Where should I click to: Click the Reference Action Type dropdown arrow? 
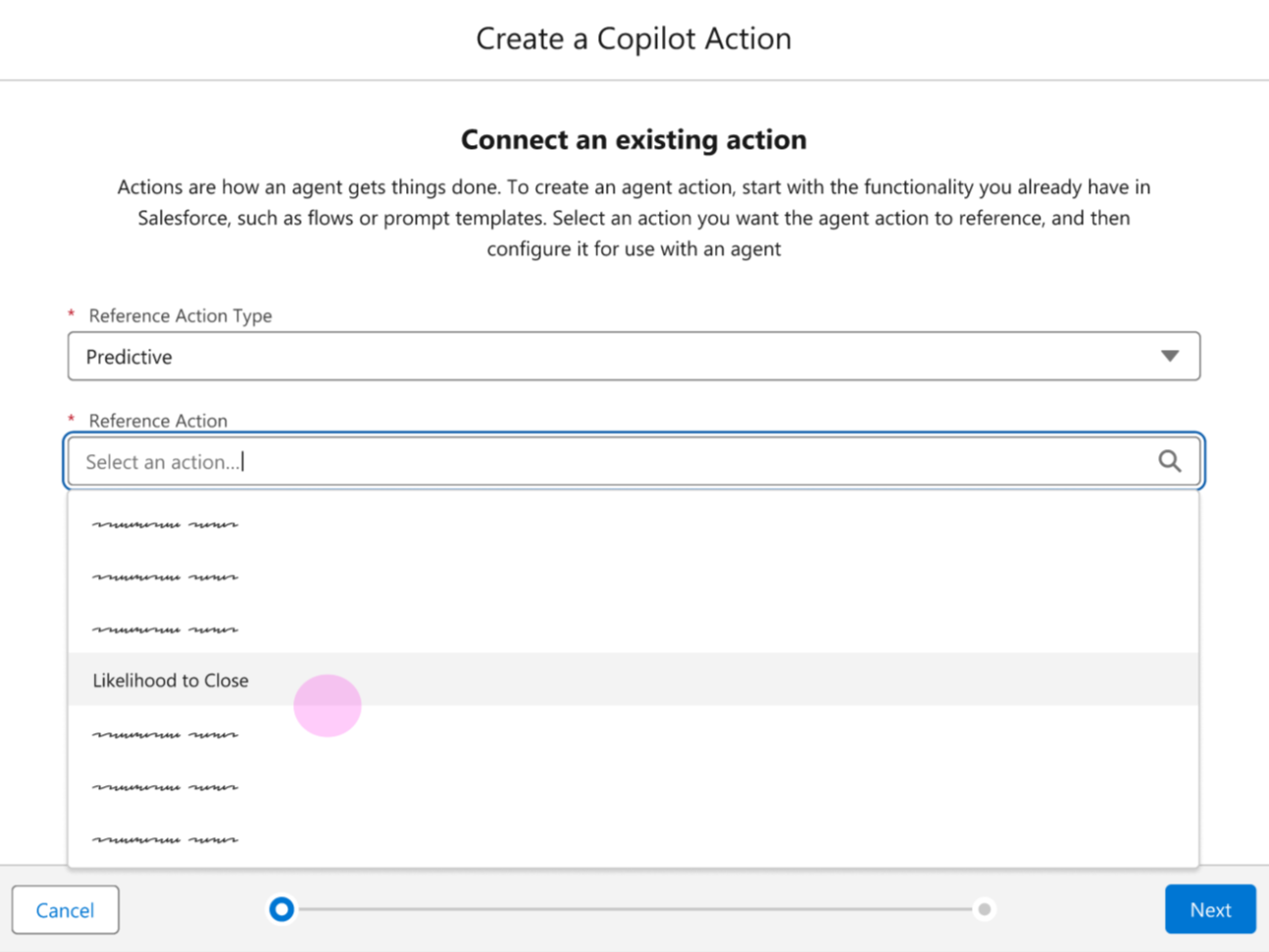click(1169, 356)
